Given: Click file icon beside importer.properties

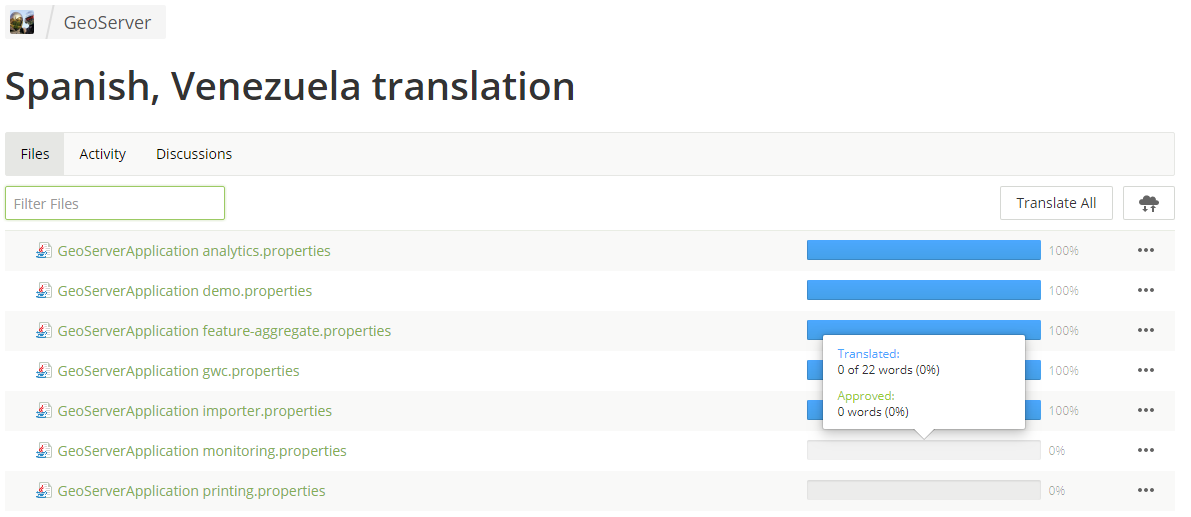Looking at the screenshot, I should (x=44, y=411).
